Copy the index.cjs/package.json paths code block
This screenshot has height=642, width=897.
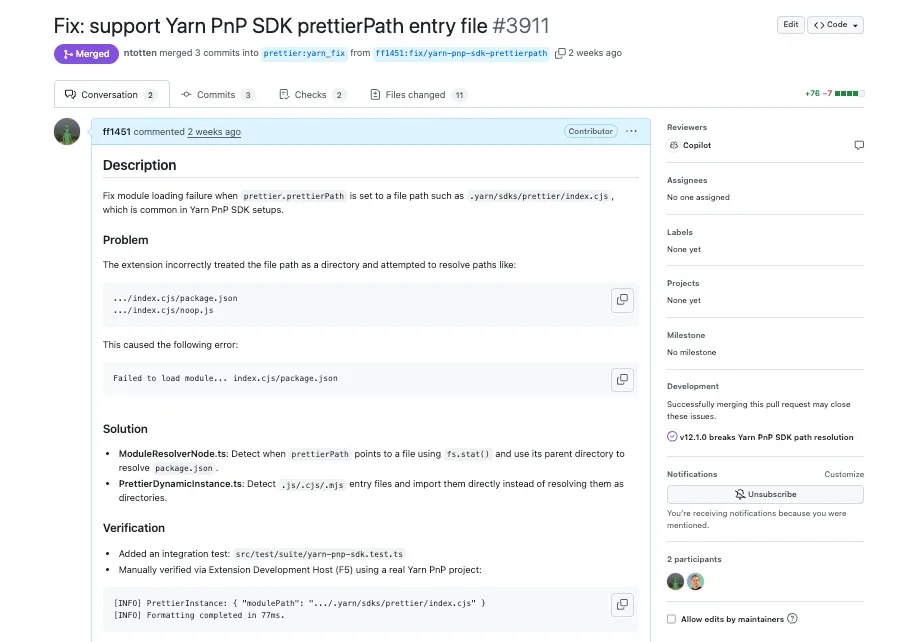coord(622,300)
